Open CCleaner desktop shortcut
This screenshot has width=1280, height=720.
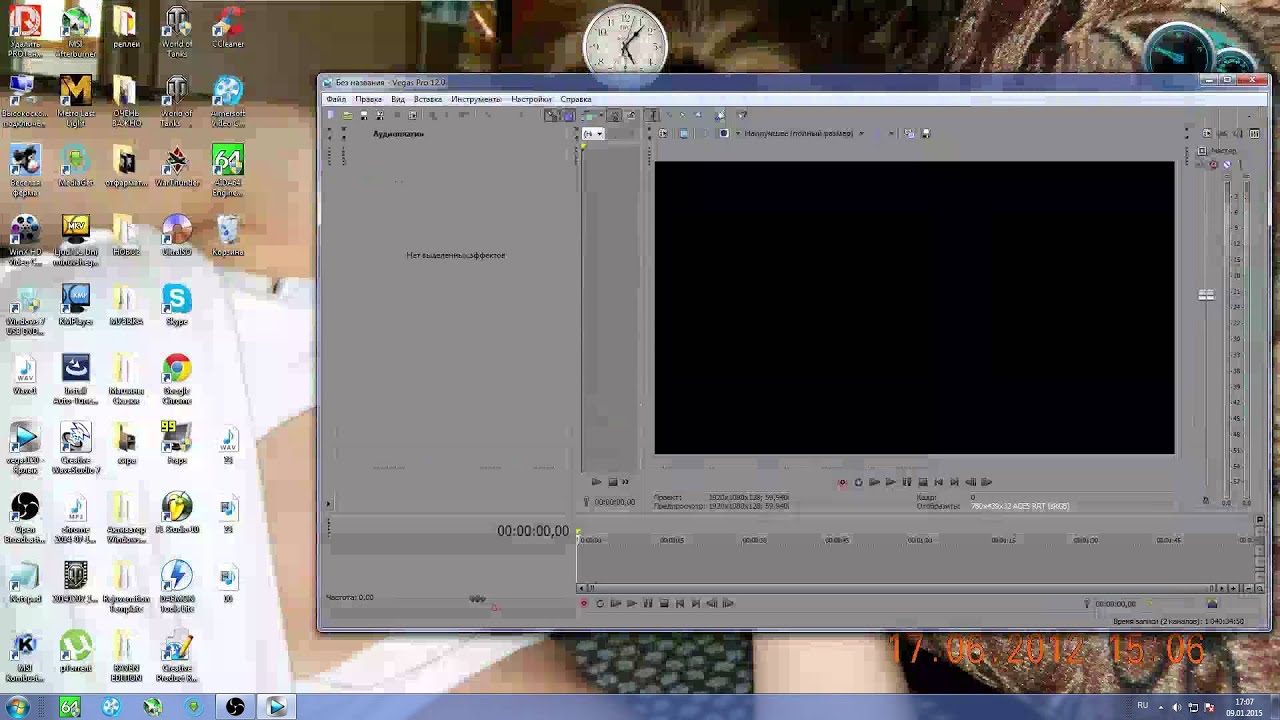click(x=228, y=28)
